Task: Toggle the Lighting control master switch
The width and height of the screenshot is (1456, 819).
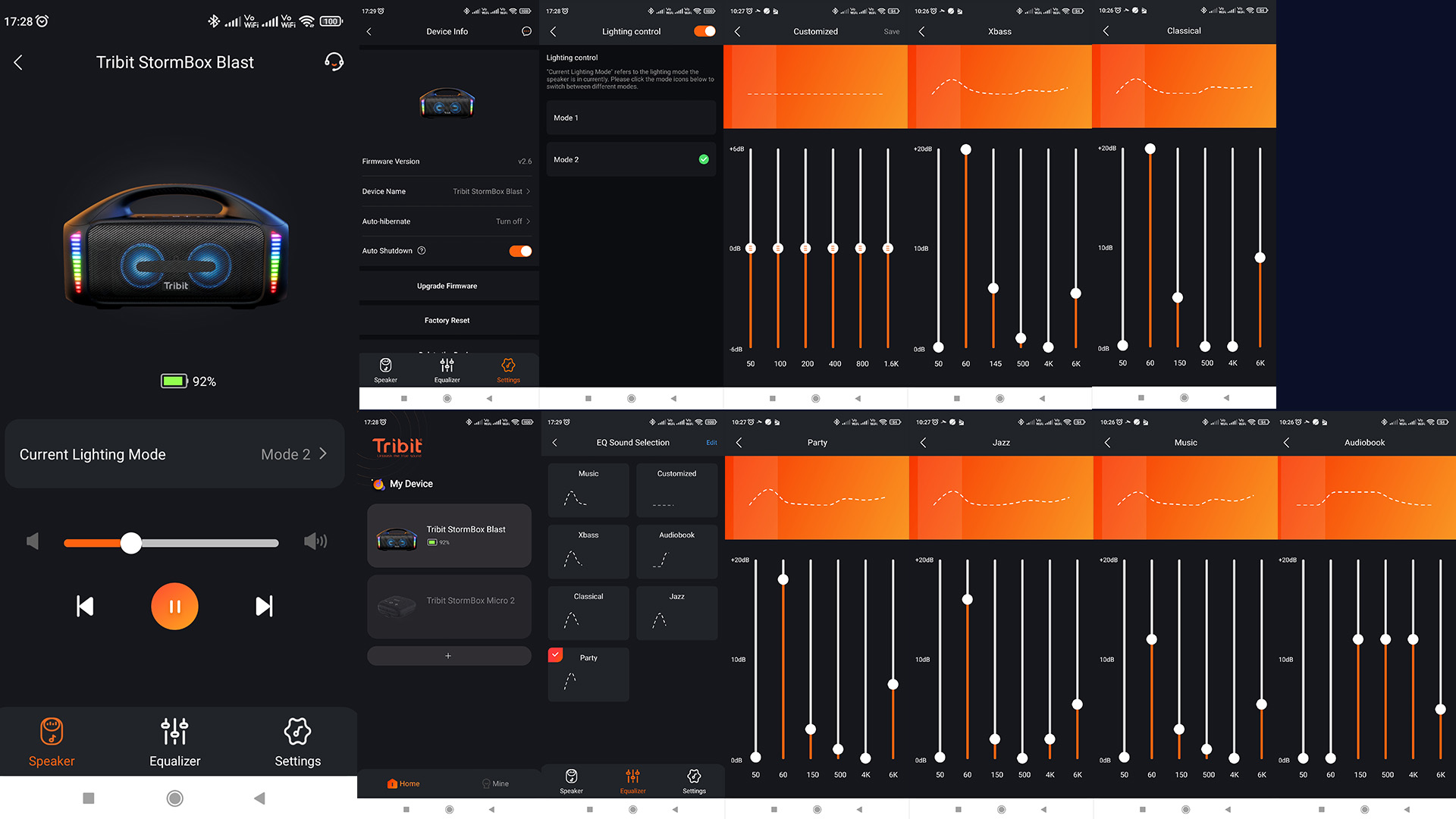Action: tap(704, 31)
